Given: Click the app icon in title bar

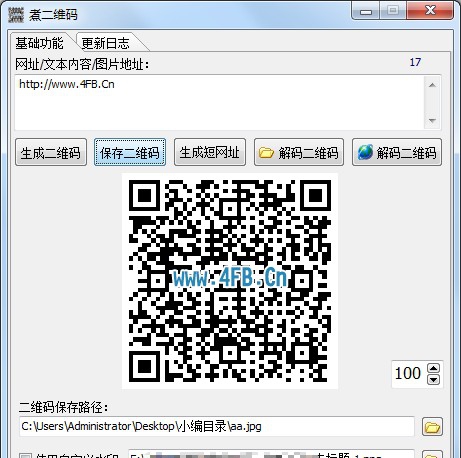Looking at the screenshot, I should (16, 14).
